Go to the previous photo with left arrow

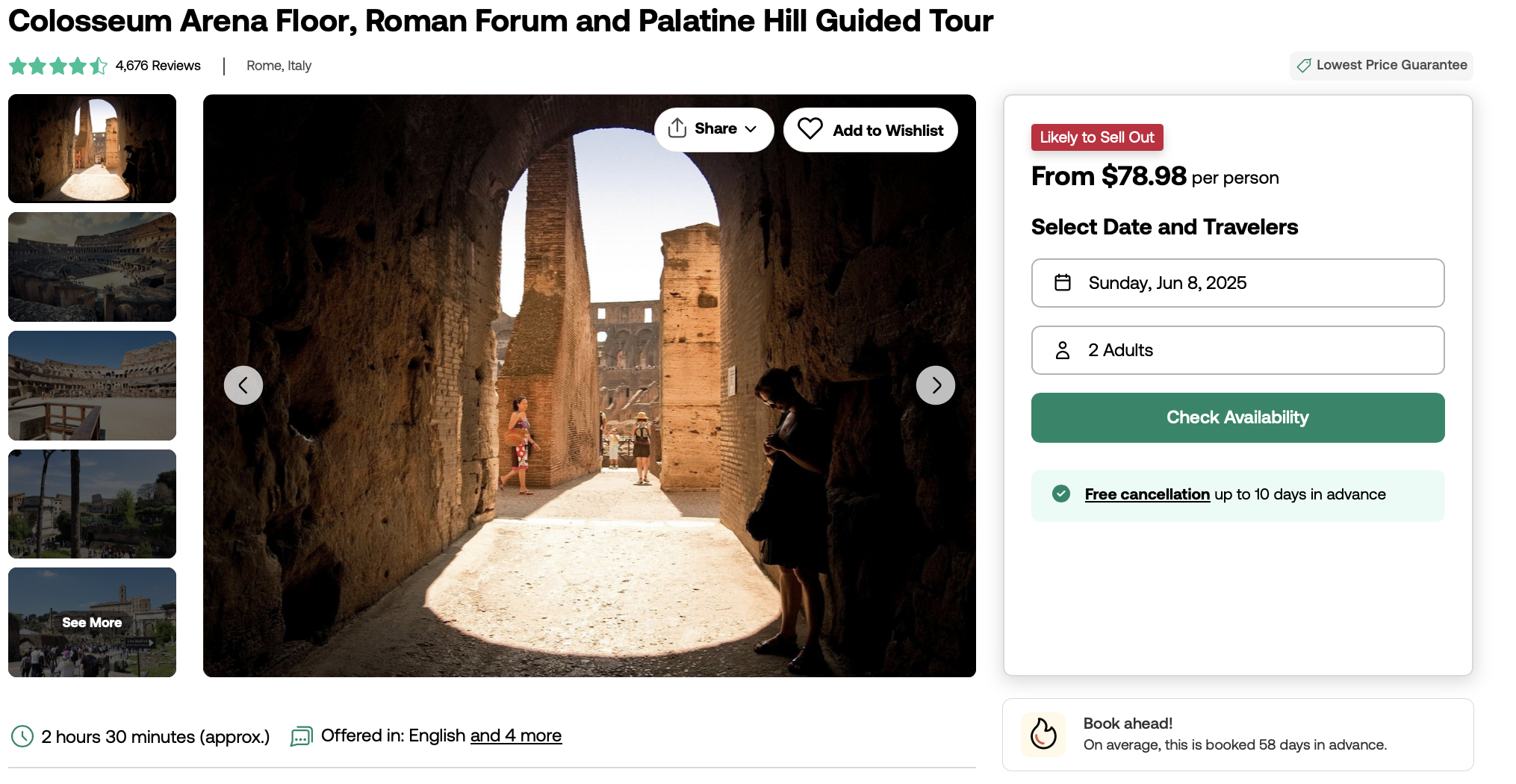click(243, 385)
